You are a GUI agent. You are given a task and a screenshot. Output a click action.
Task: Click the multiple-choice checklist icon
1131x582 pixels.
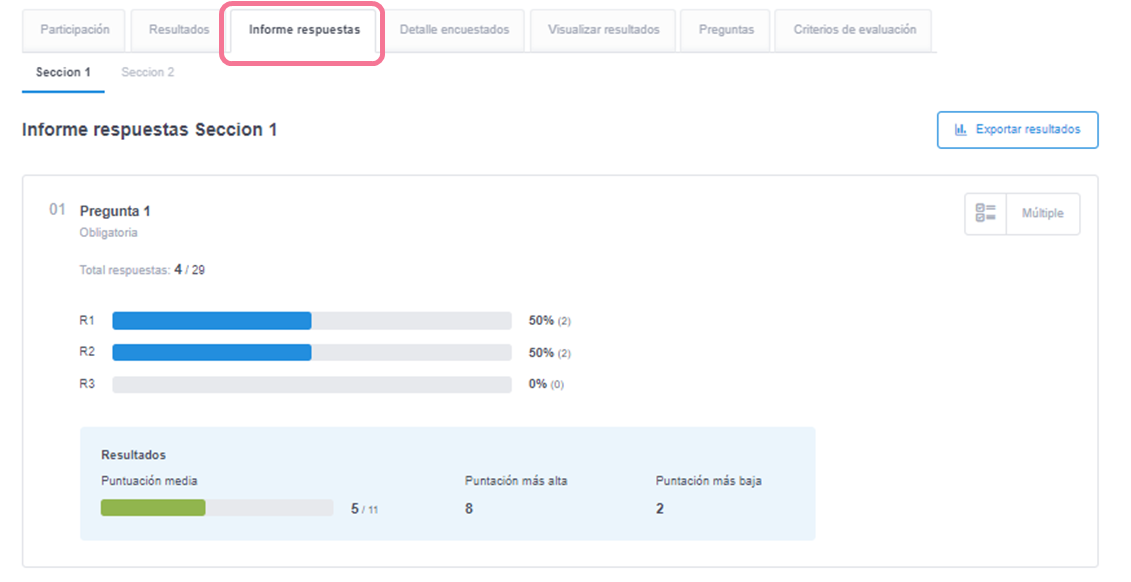985,213
